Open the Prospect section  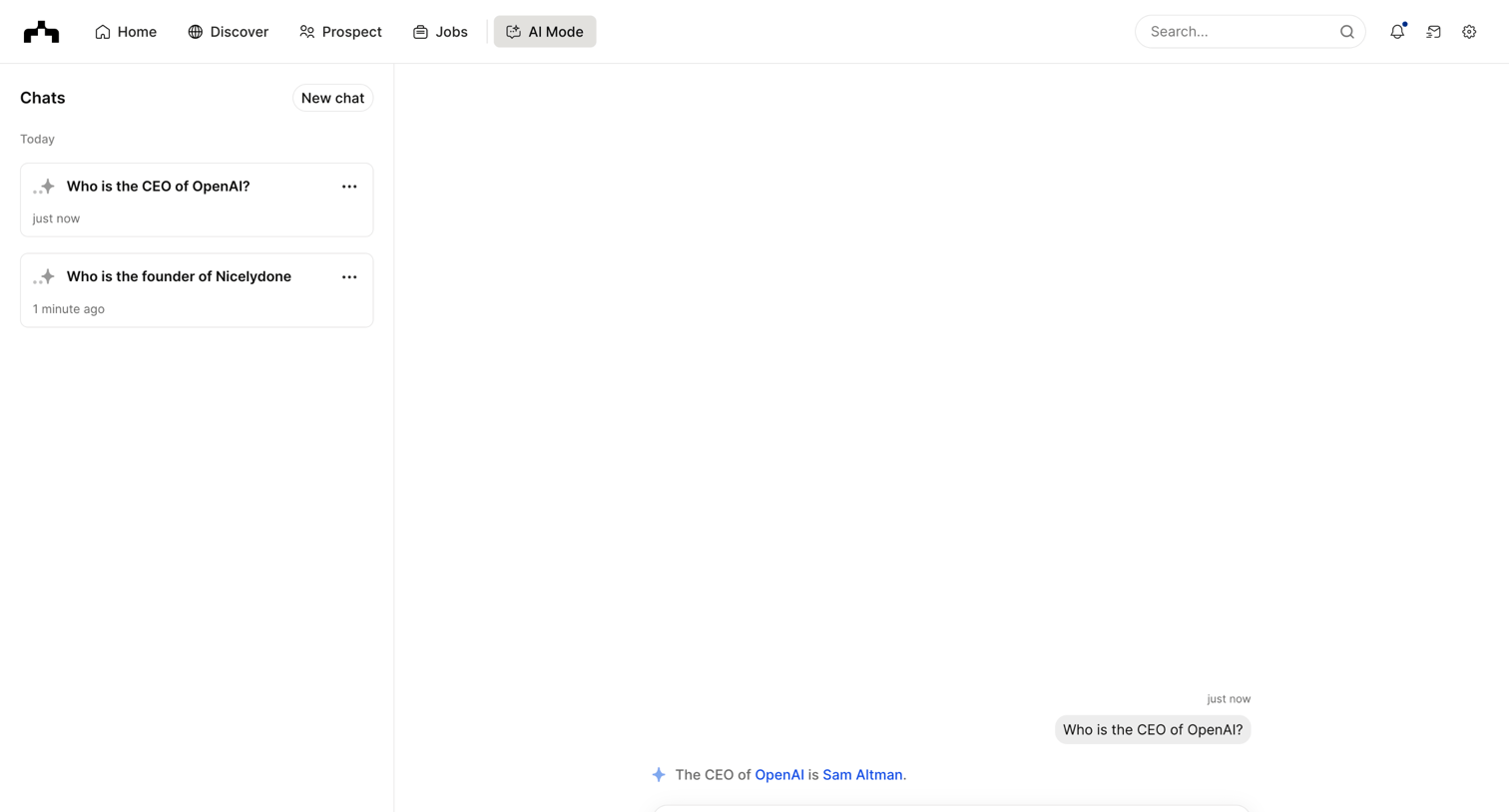click(340, 32)
